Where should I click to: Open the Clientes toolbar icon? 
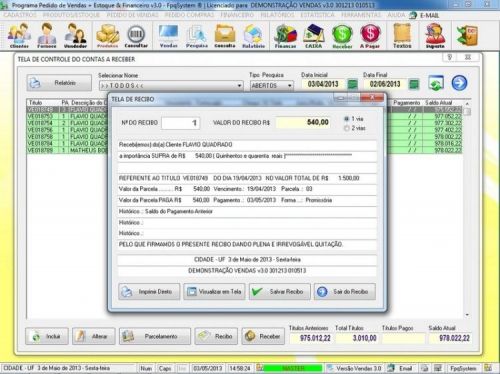pos(19,35)
